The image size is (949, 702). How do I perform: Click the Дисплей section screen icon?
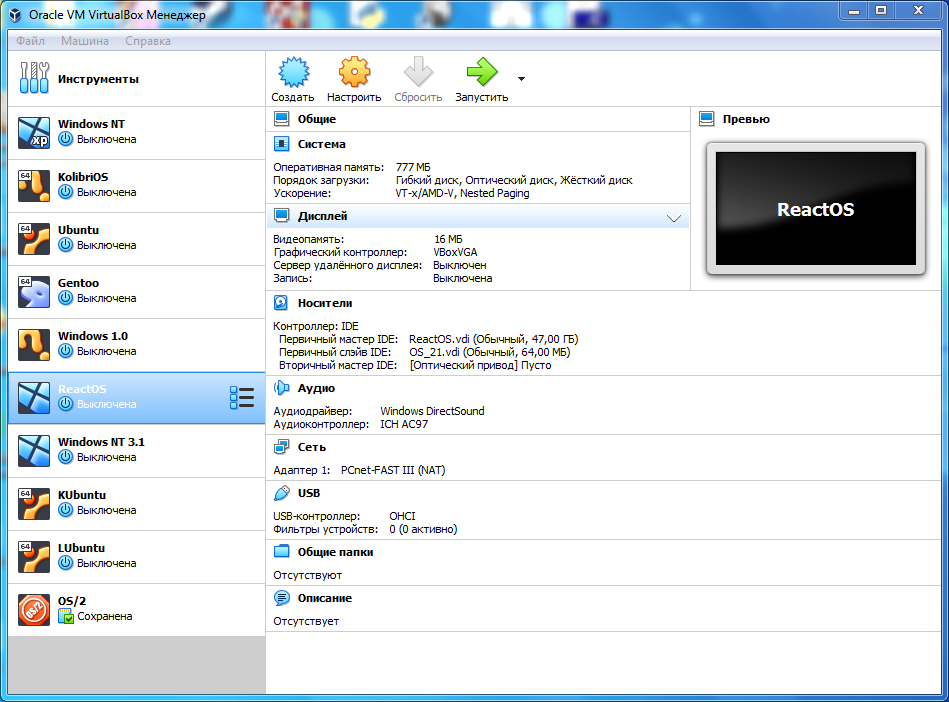pos(281,216)
